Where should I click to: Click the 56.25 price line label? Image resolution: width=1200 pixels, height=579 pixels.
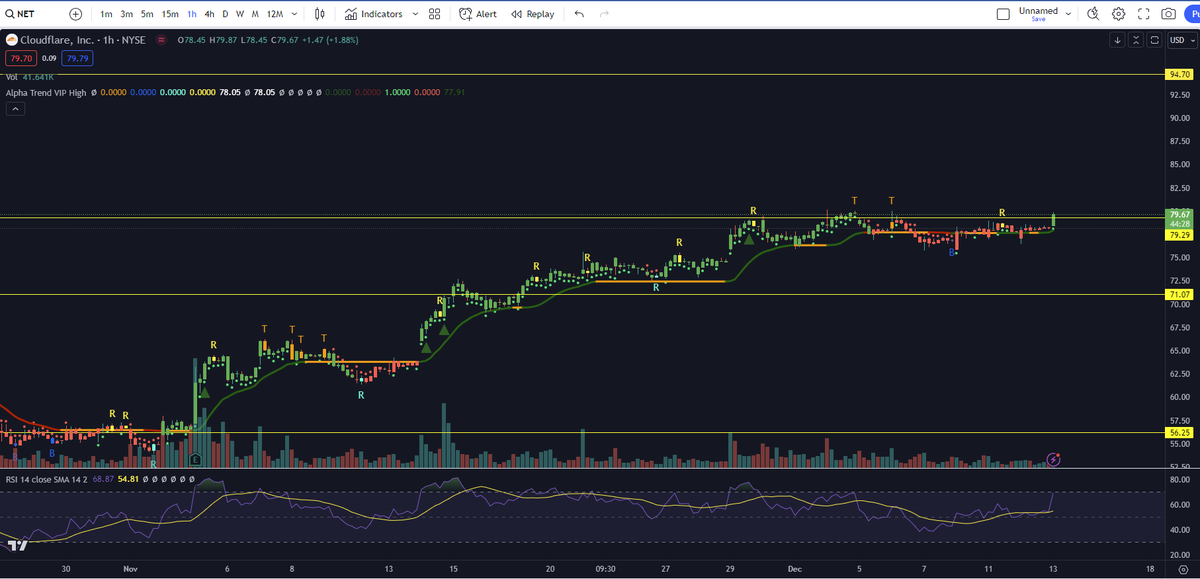pos(1180,433)
